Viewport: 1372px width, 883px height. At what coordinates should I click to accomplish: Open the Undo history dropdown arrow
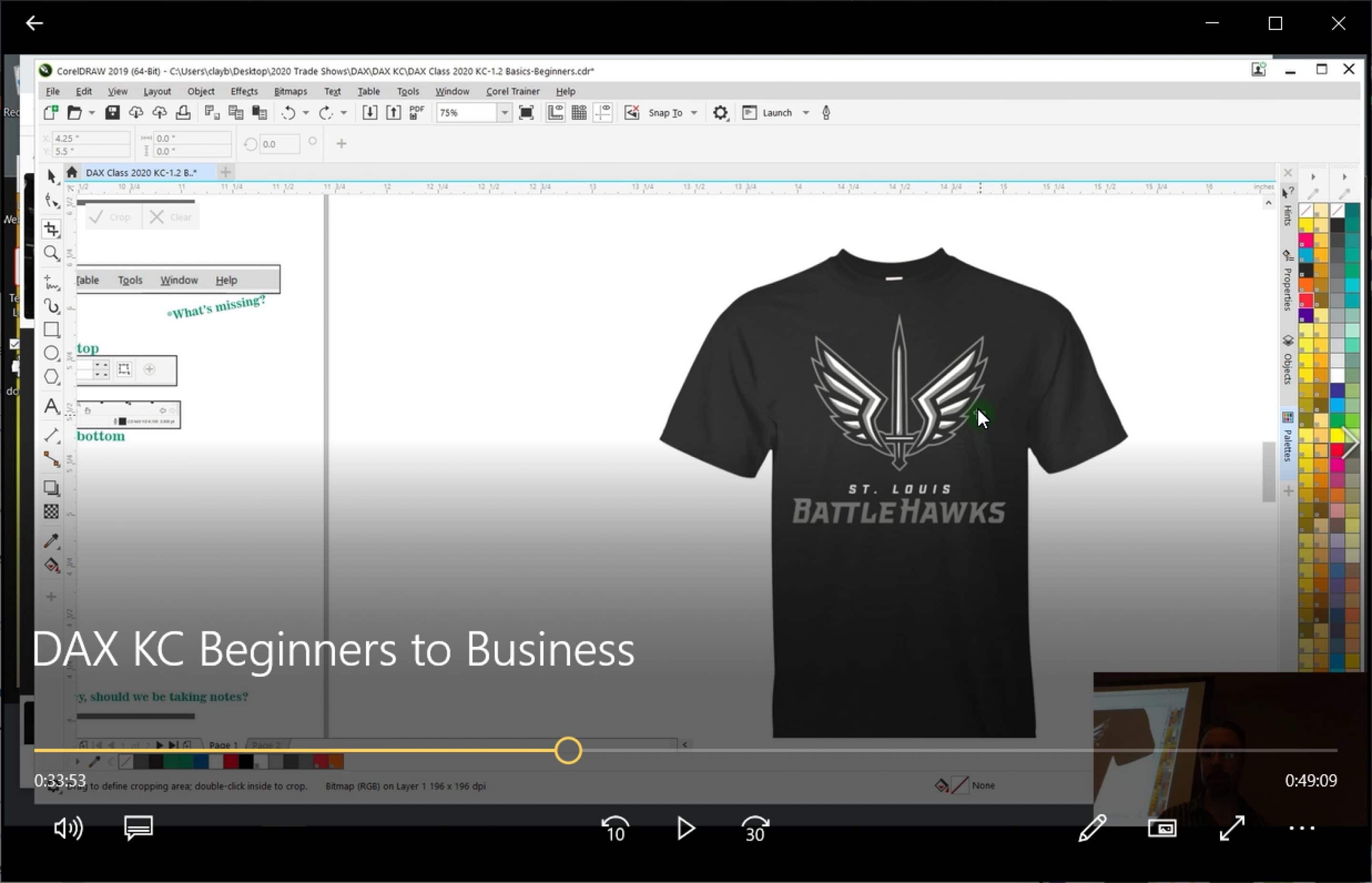click(305, 113)
